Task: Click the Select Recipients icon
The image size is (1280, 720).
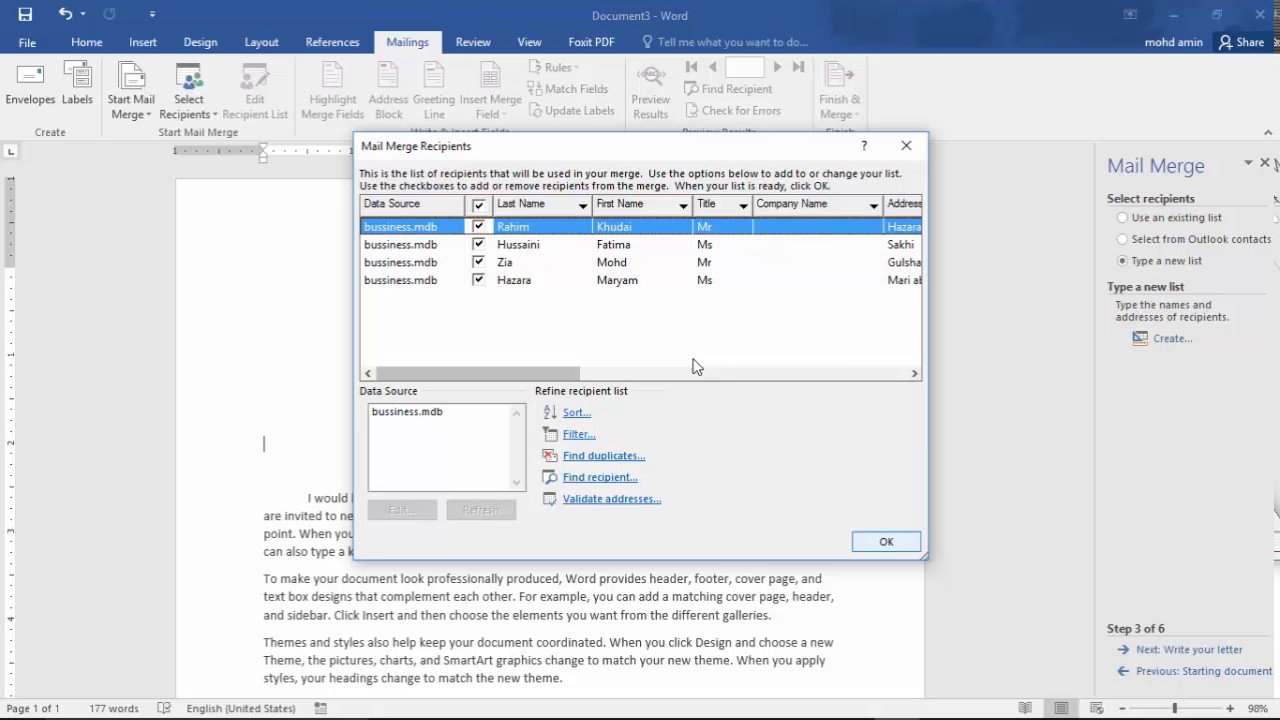Action: 189,76
